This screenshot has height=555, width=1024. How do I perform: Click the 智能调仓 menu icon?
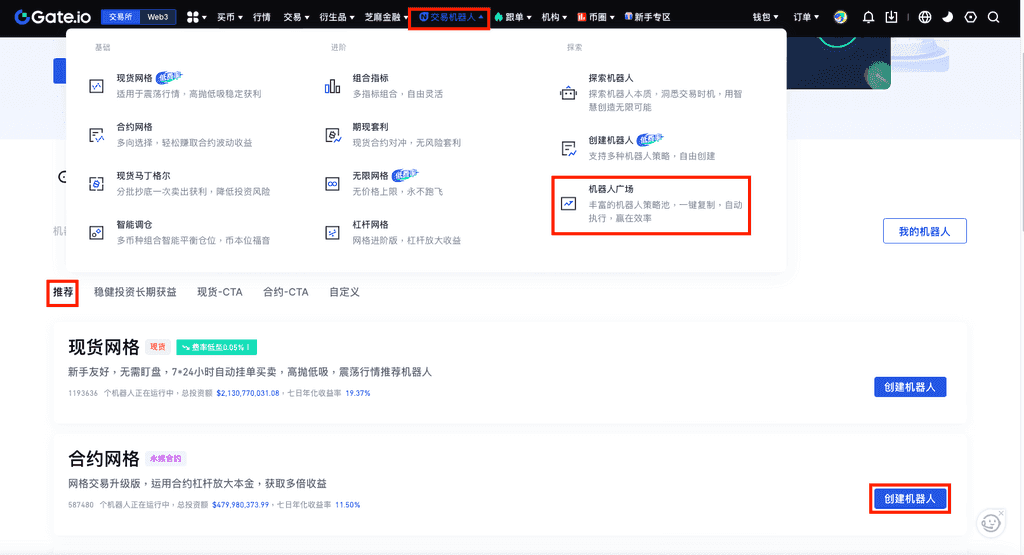pyautogui.click(x=96, y=232)
